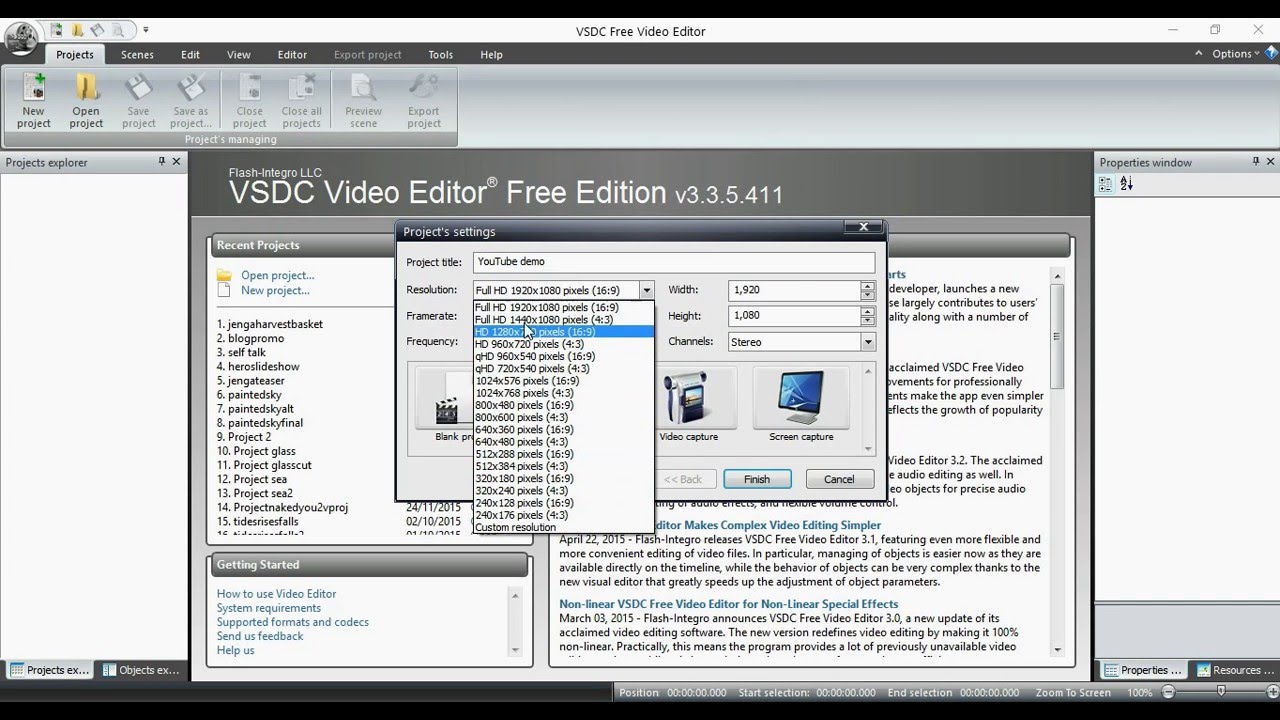The height and width of the screenshot is (720, 1280).
Task: Click the disabled Back button
Action: [x=683, y=479]
